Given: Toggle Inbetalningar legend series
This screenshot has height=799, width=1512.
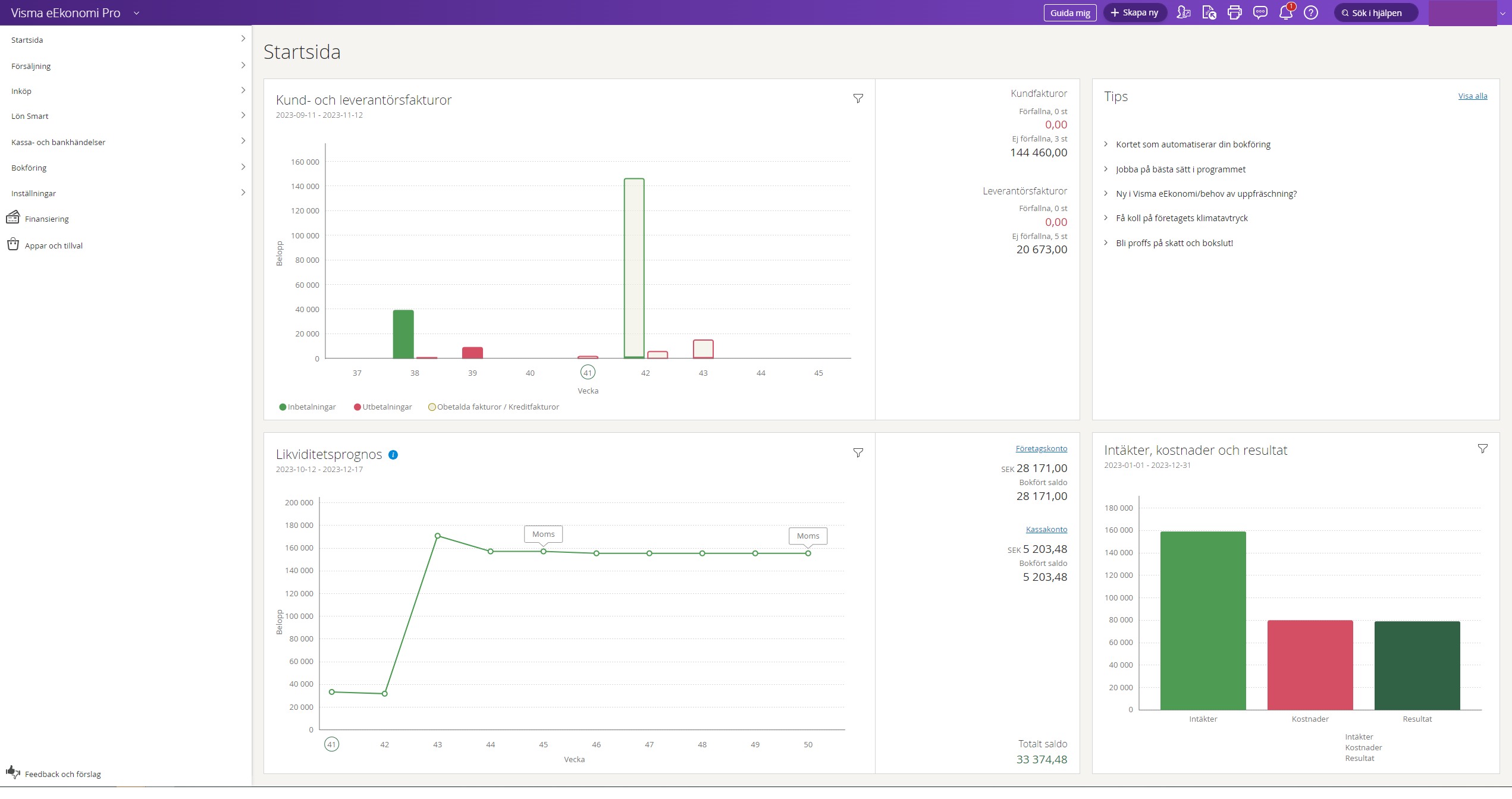Looking at the screenshot, I should pyautogui.click(x=308, y=407).
